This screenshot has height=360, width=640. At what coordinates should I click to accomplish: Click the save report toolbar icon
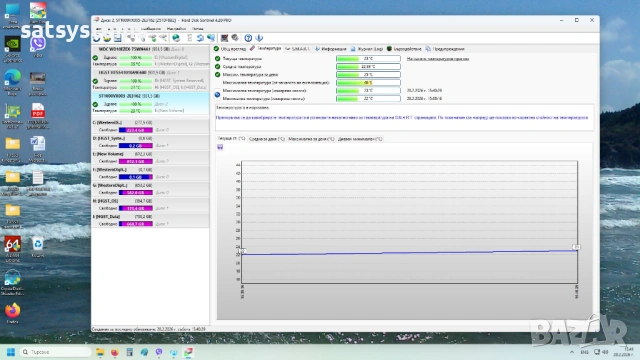[118, 38]
